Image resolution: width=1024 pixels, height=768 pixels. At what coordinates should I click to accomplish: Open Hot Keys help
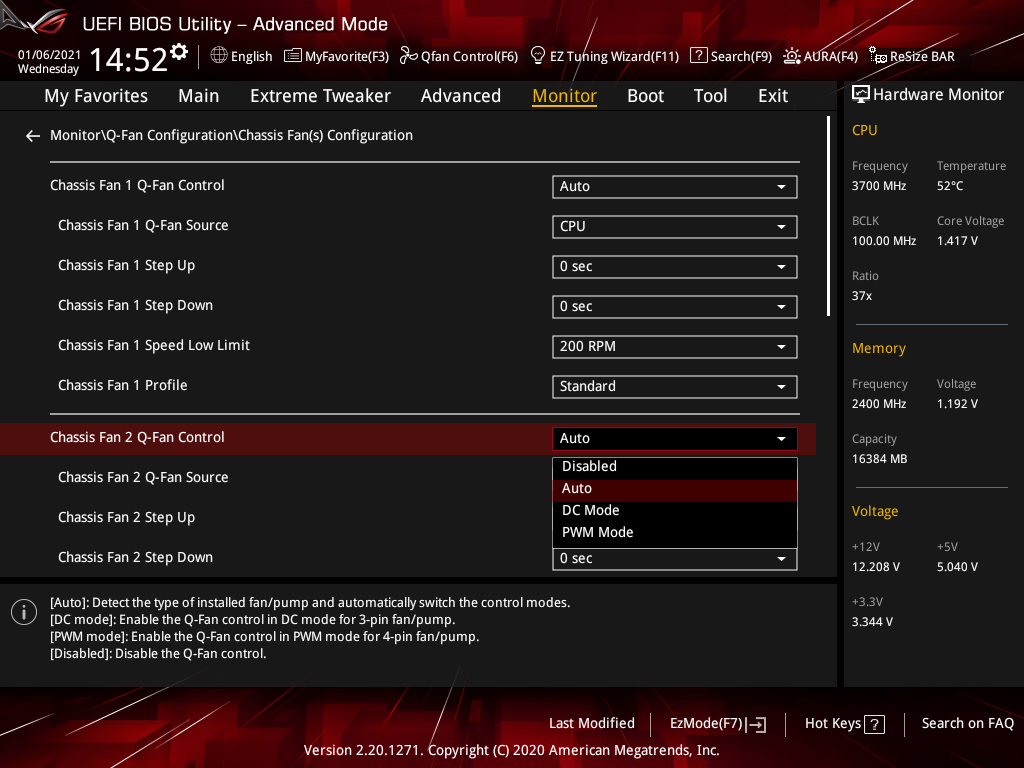(x=844, y=724)
